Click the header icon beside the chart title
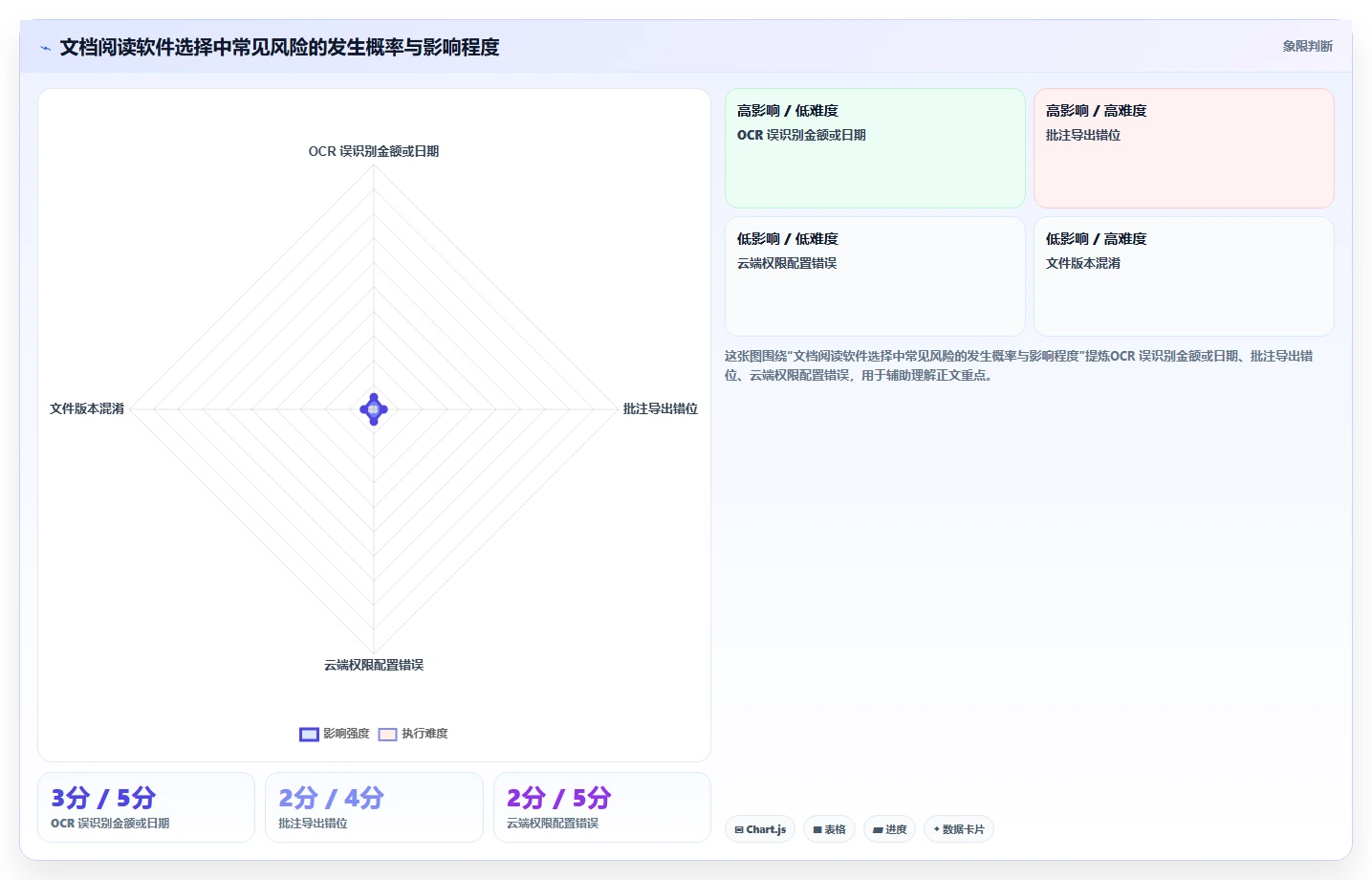 [45, 48]
